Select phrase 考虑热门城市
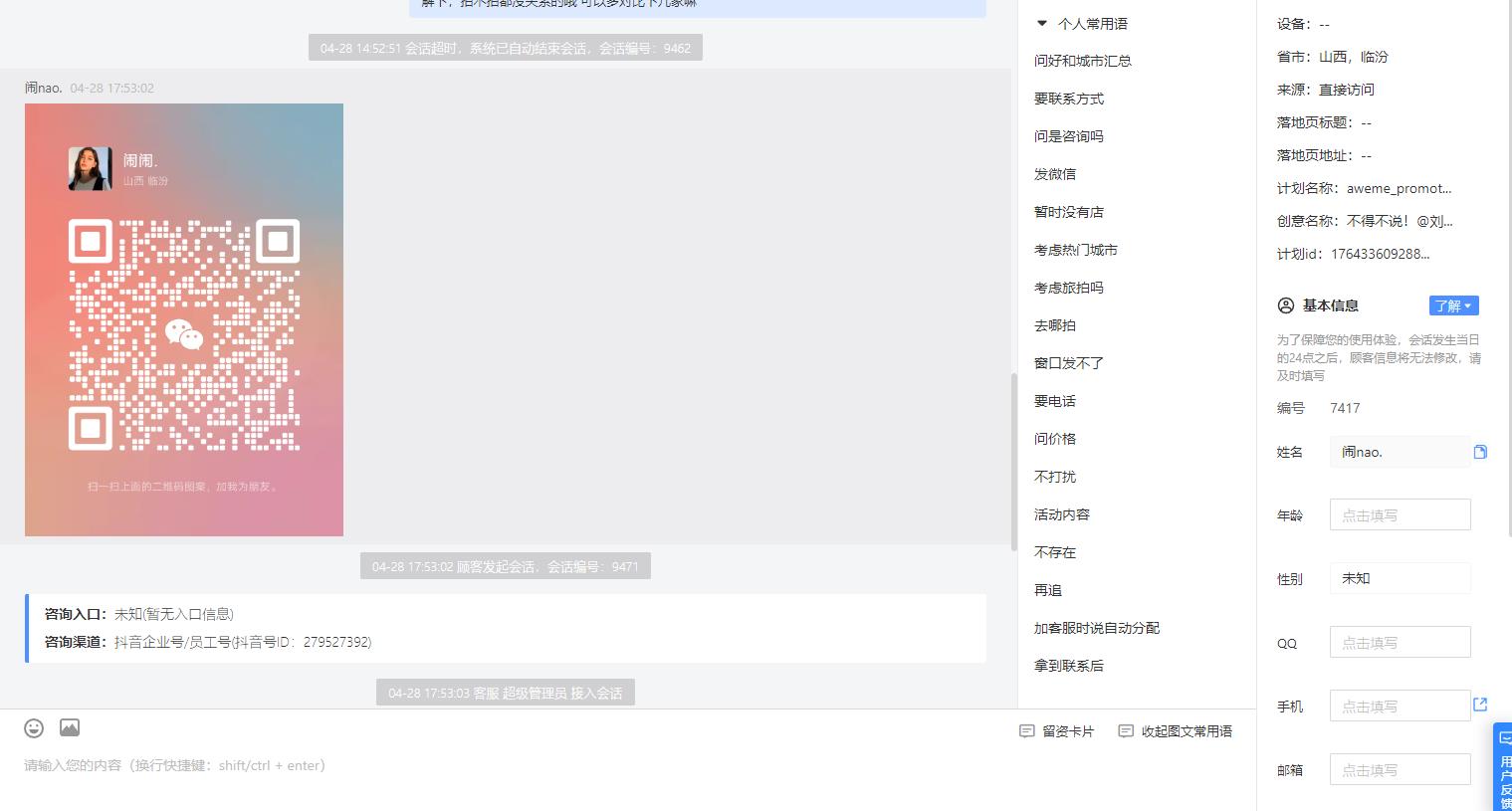Screen dimensions: 1512x811 pyautogui.click(x=1076, y=250)
